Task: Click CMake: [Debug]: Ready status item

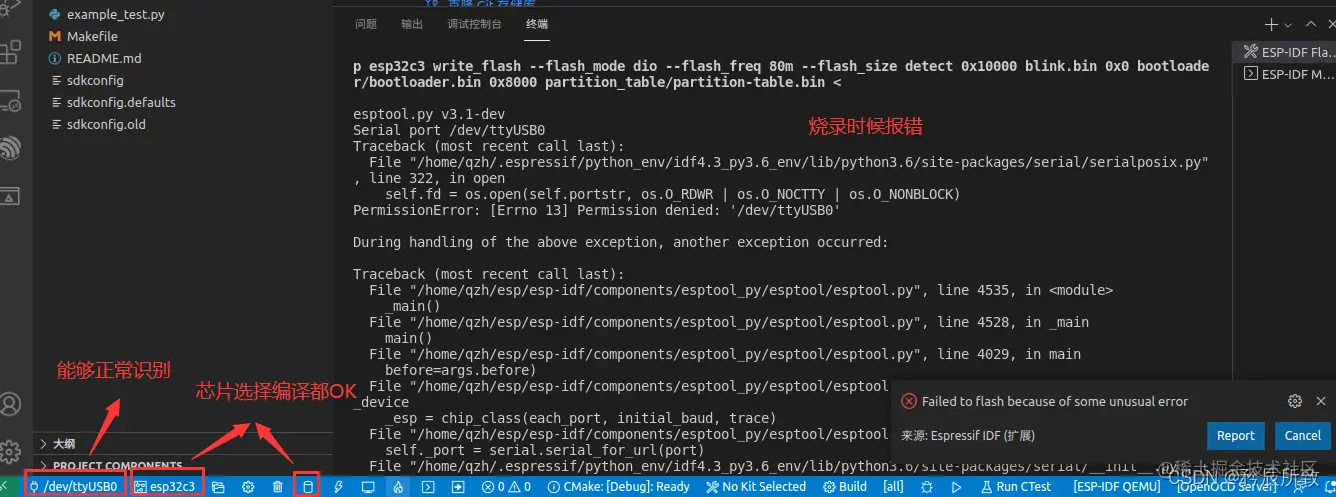Action: 619,487
